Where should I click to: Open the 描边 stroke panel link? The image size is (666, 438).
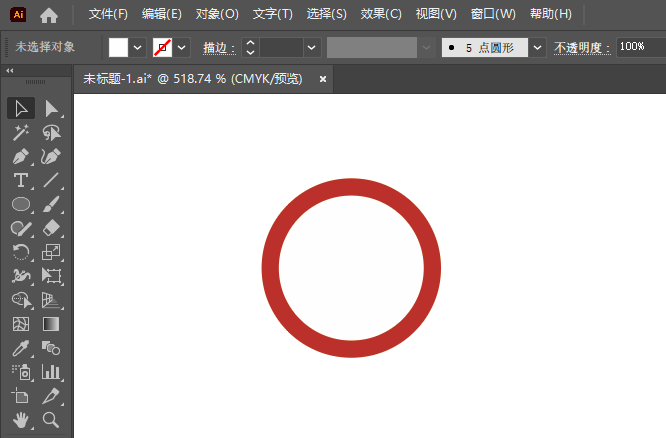coord(219,48)
